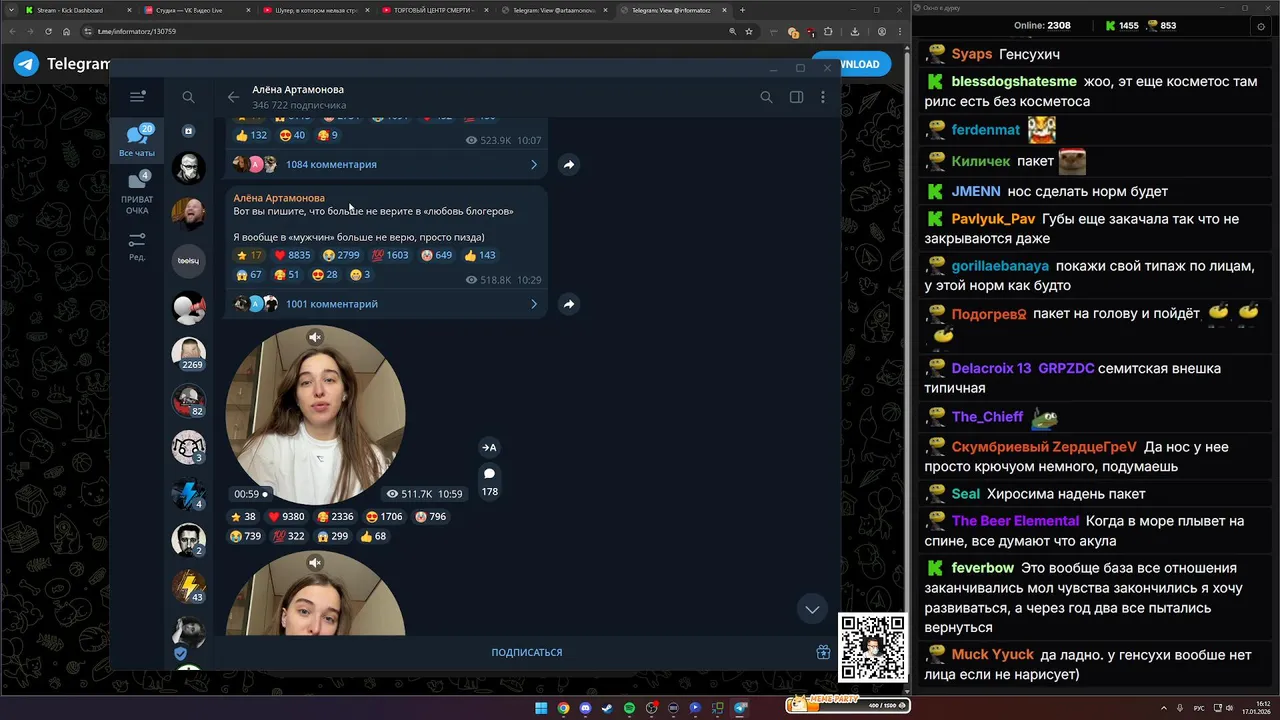The height and width of the screenshot is (720, 1280).
Task: Click the Алёна Артамонова channel title
Action: click(x=298, y=89)
